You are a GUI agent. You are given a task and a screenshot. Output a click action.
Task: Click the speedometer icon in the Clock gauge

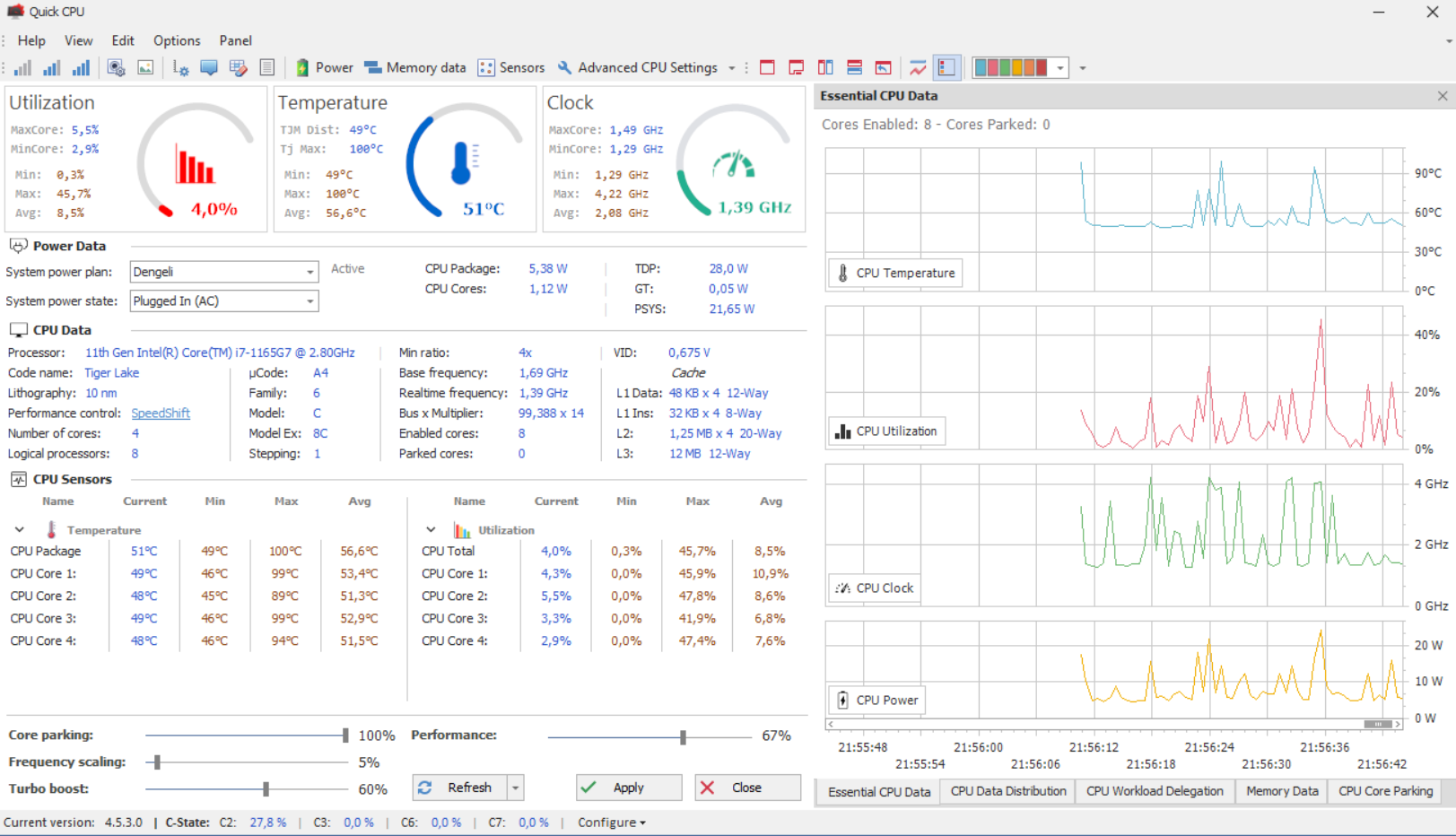733,164
